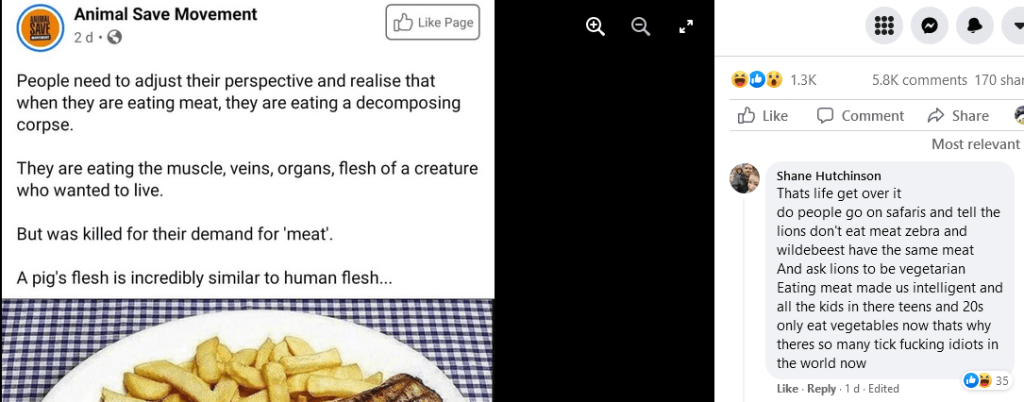The width and height of the screenshot is (1024, 402).
Task: Like the post in the action bar
Action: [763, 116]
